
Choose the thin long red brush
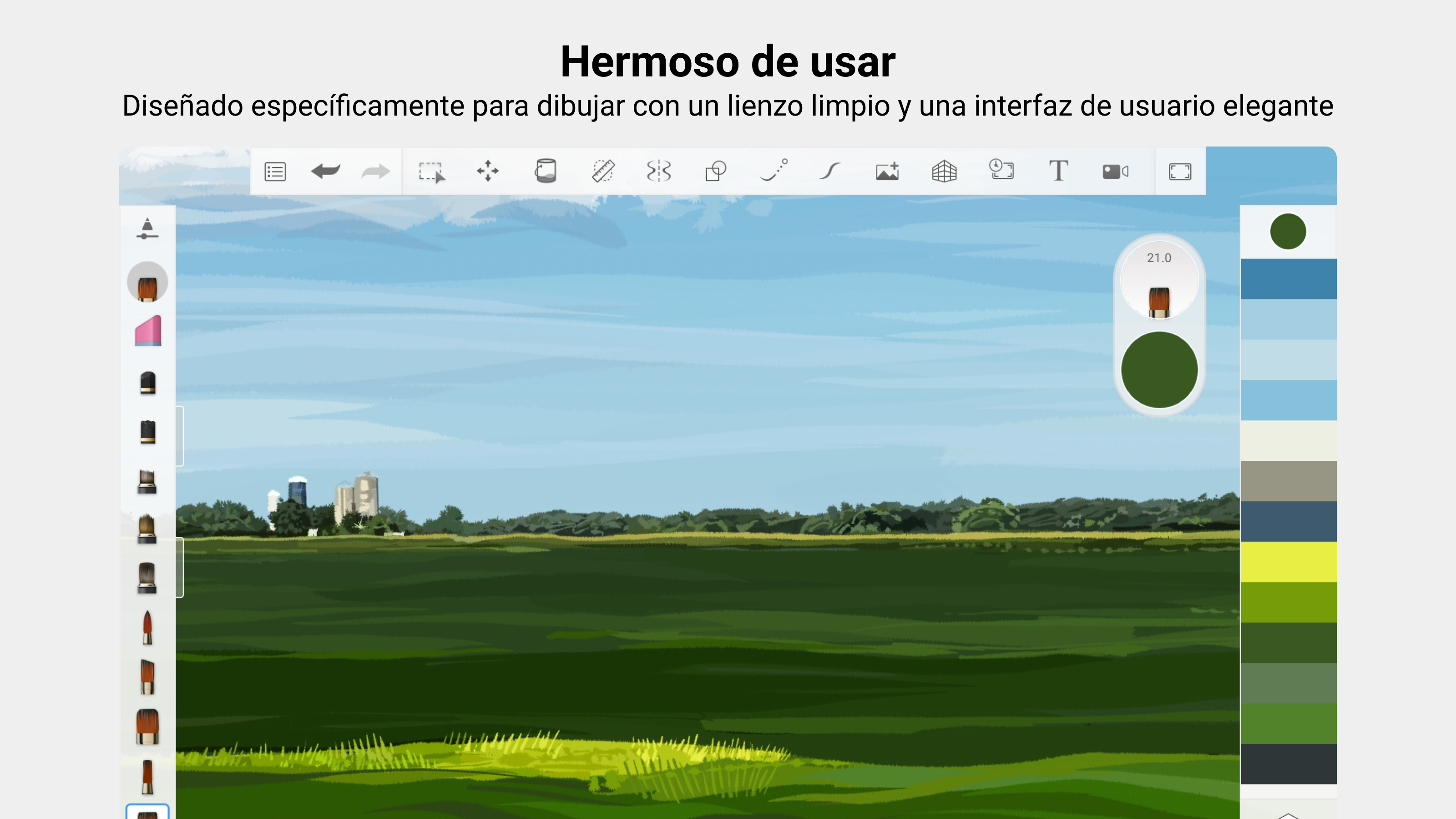click(x=147, y=777)
